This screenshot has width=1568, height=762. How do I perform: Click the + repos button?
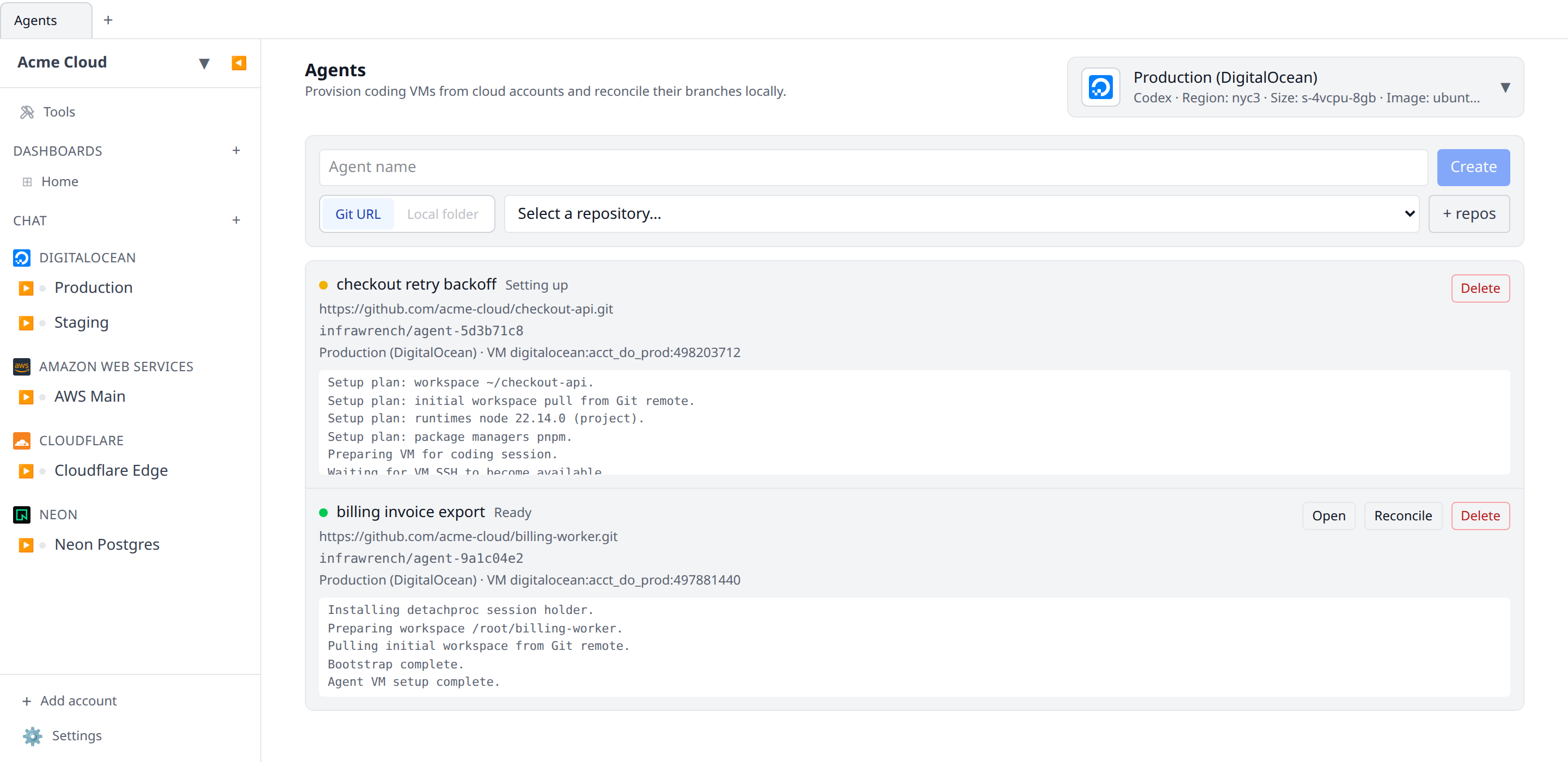coord(1469,213)
